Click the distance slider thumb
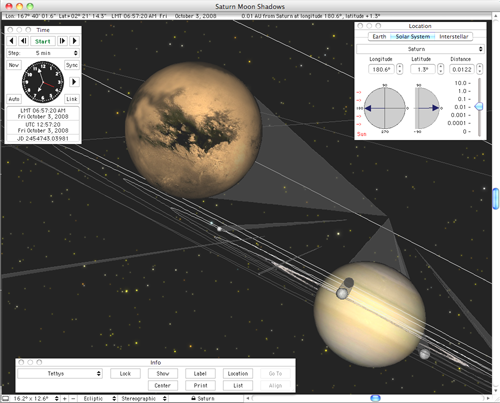The height and width of the screenshot is (403, 500). click(x=479, y=107)
